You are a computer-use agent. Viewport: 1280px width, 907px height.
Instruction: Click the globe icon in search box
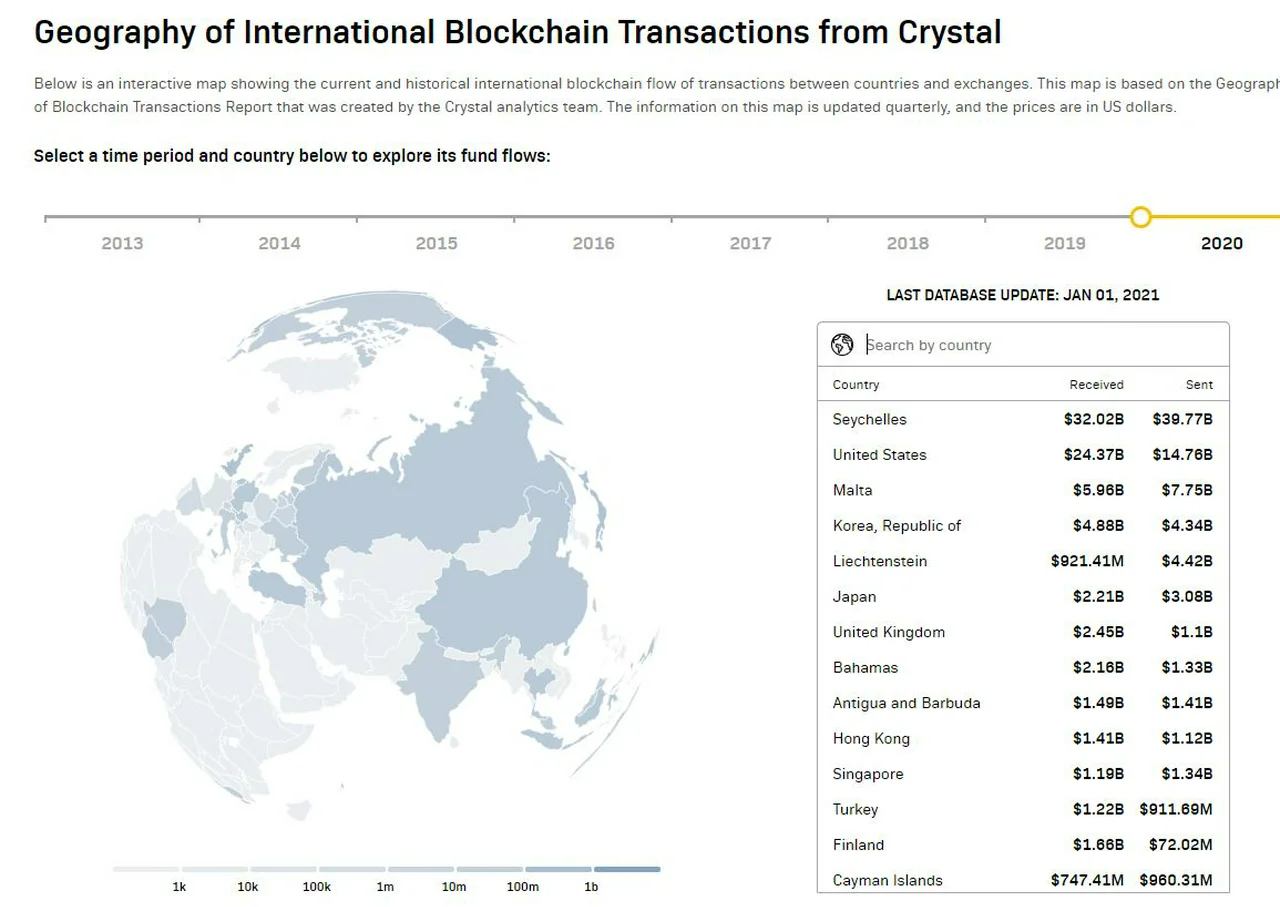pos(842,345)
